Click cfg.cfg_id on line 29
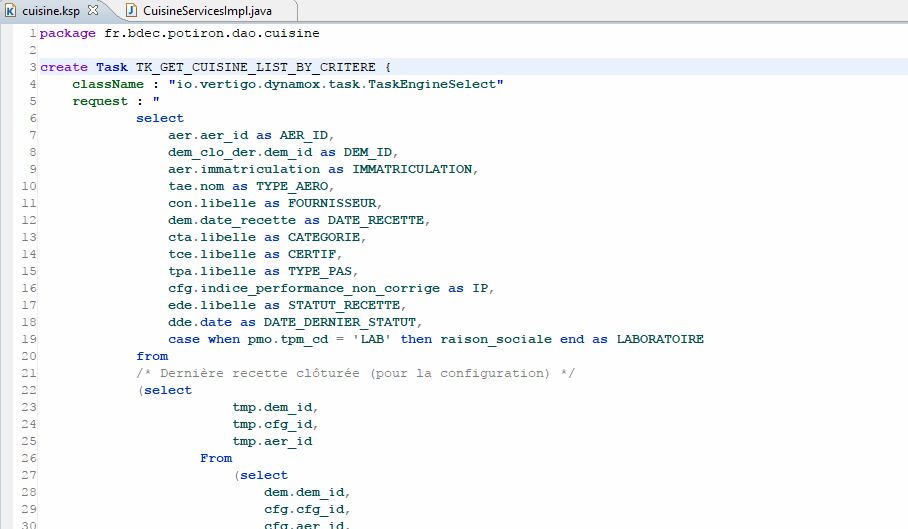Viewport: 908px width, 529px height. click(305, 509)
